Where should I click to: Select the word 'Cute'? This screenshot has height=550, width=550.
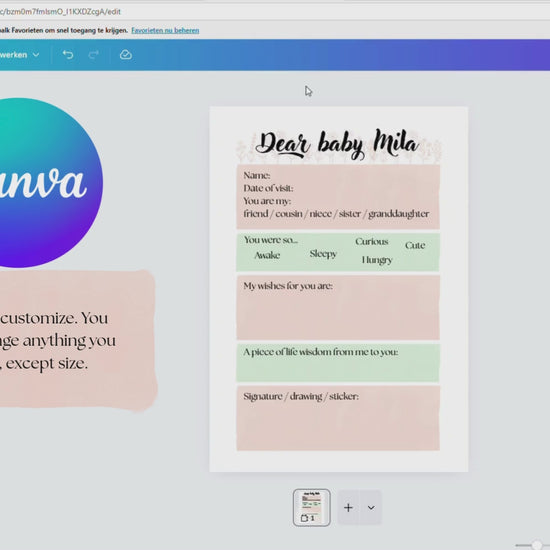[415, 245]
